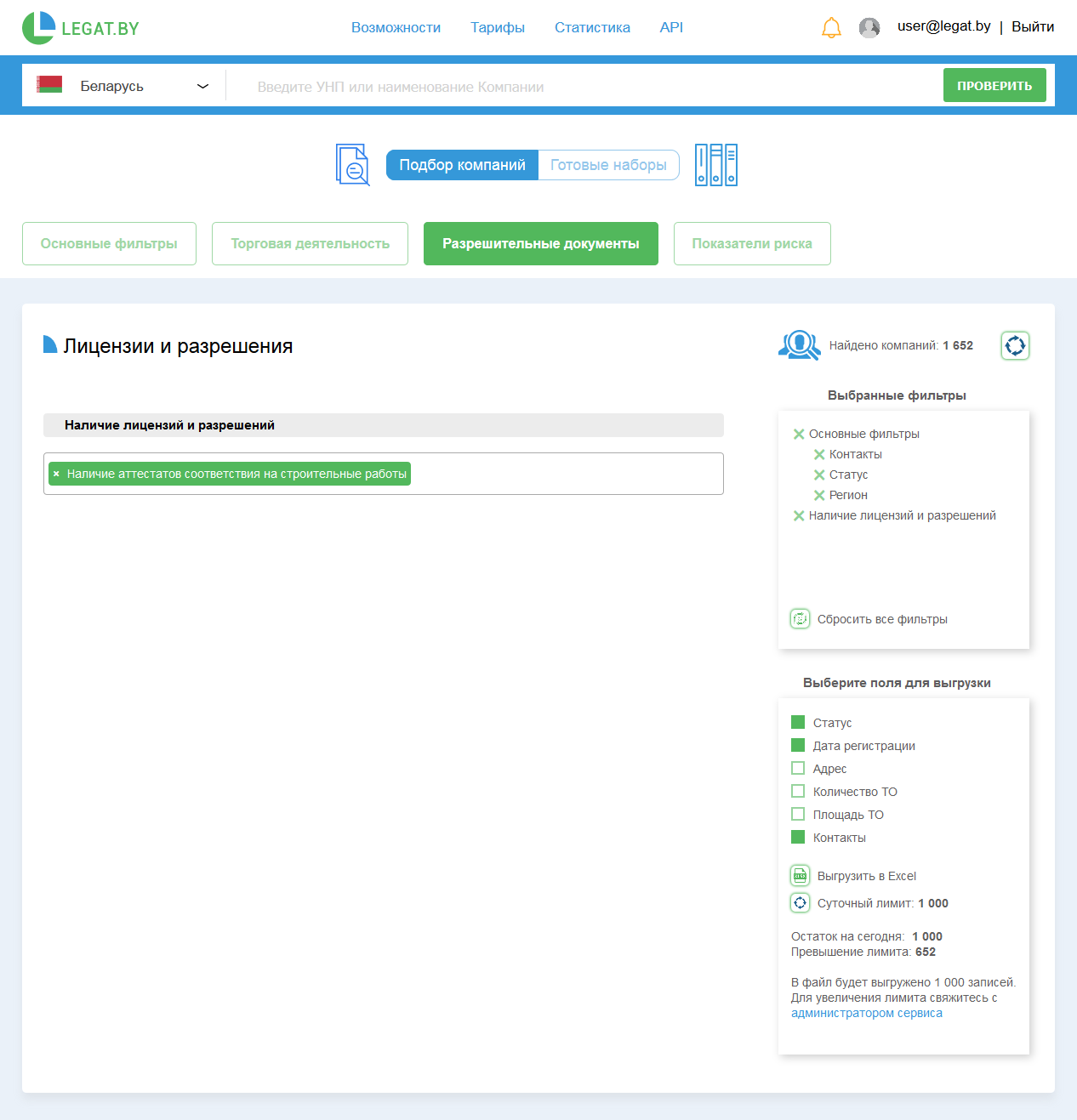Click the LEGAT.BY logo

tap(81, 27)
